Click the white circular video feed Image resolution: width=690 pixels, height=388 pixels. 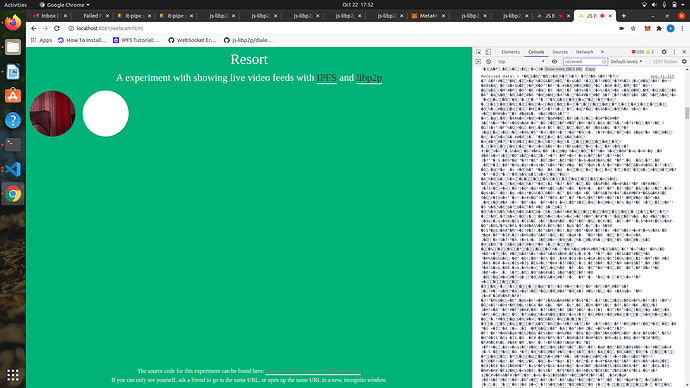click(106, 113)
